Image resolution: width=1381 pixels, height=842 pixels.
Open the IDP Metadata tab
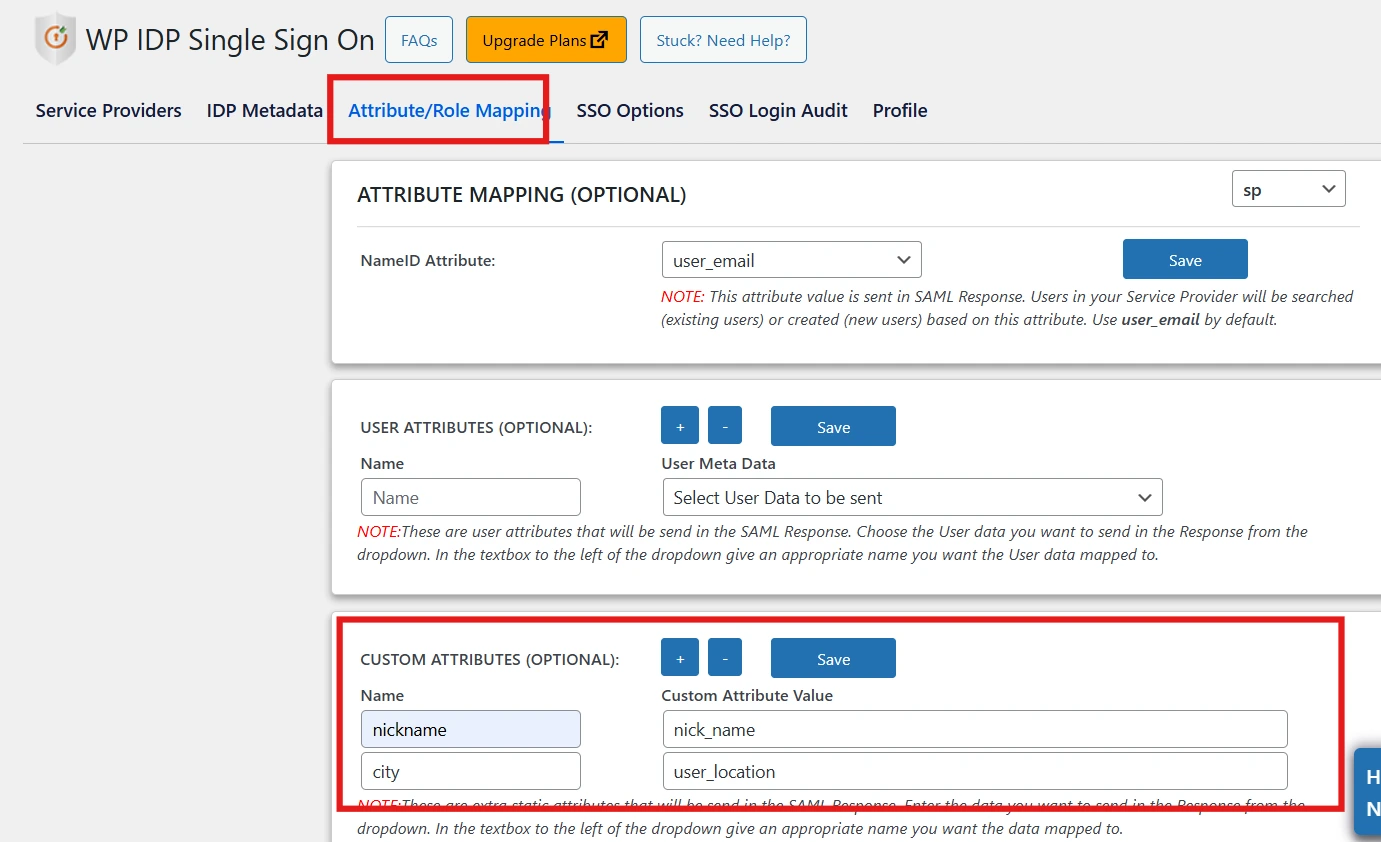(265, 111)
